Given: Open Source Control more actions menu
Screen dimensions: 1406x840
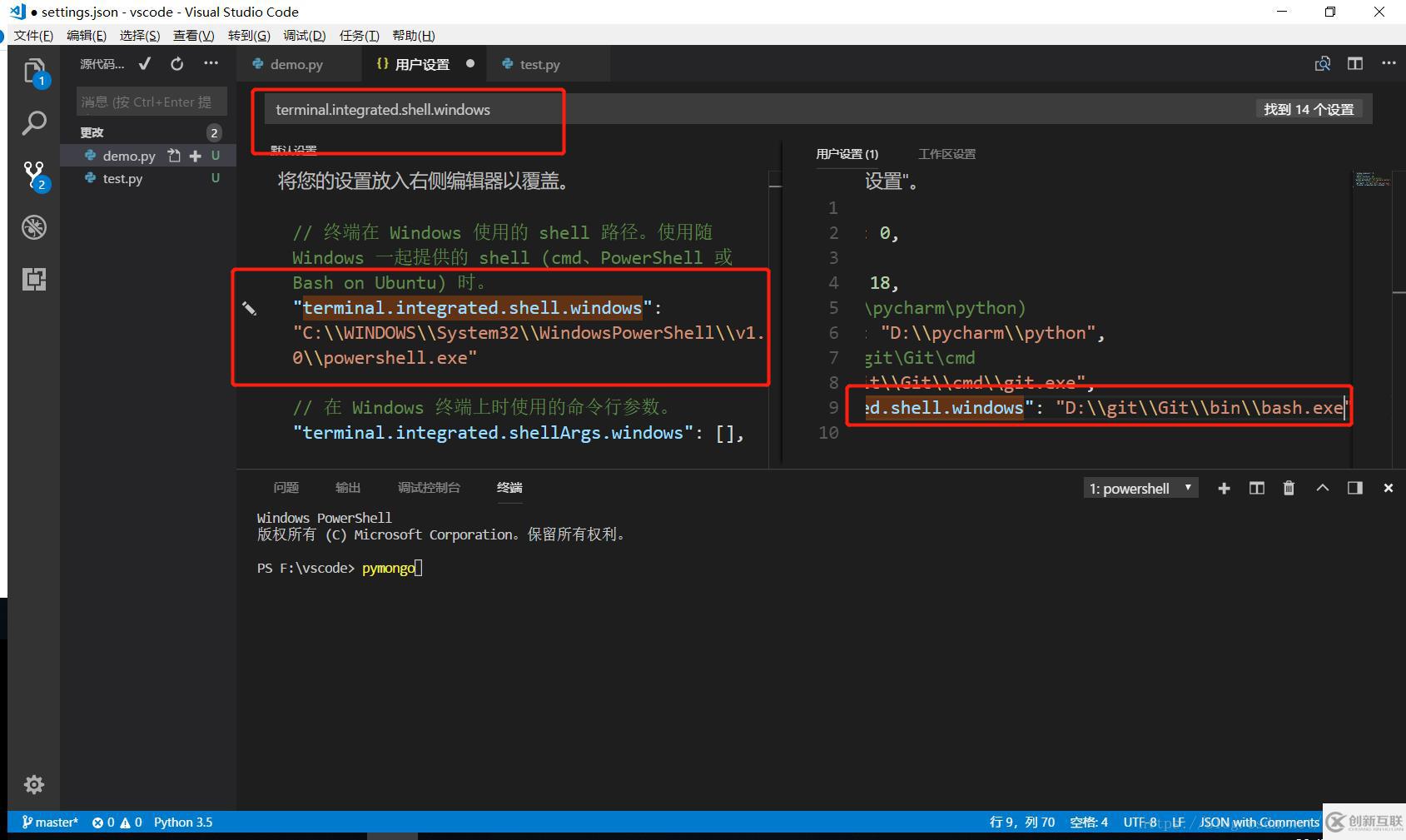Looking at the screenshot, I should (x=211, y=63).
